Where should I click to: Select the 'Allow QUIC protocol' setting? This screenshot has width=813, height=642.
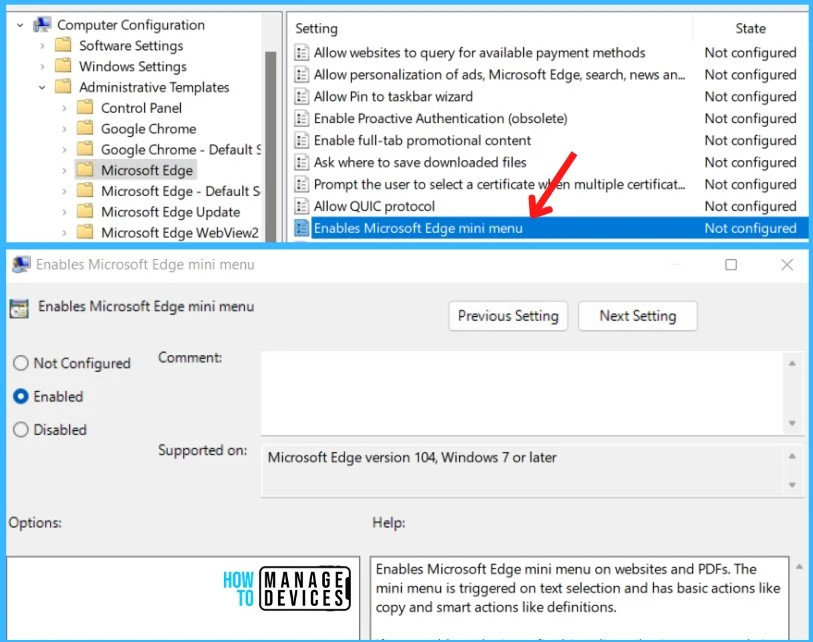point(374,206)
